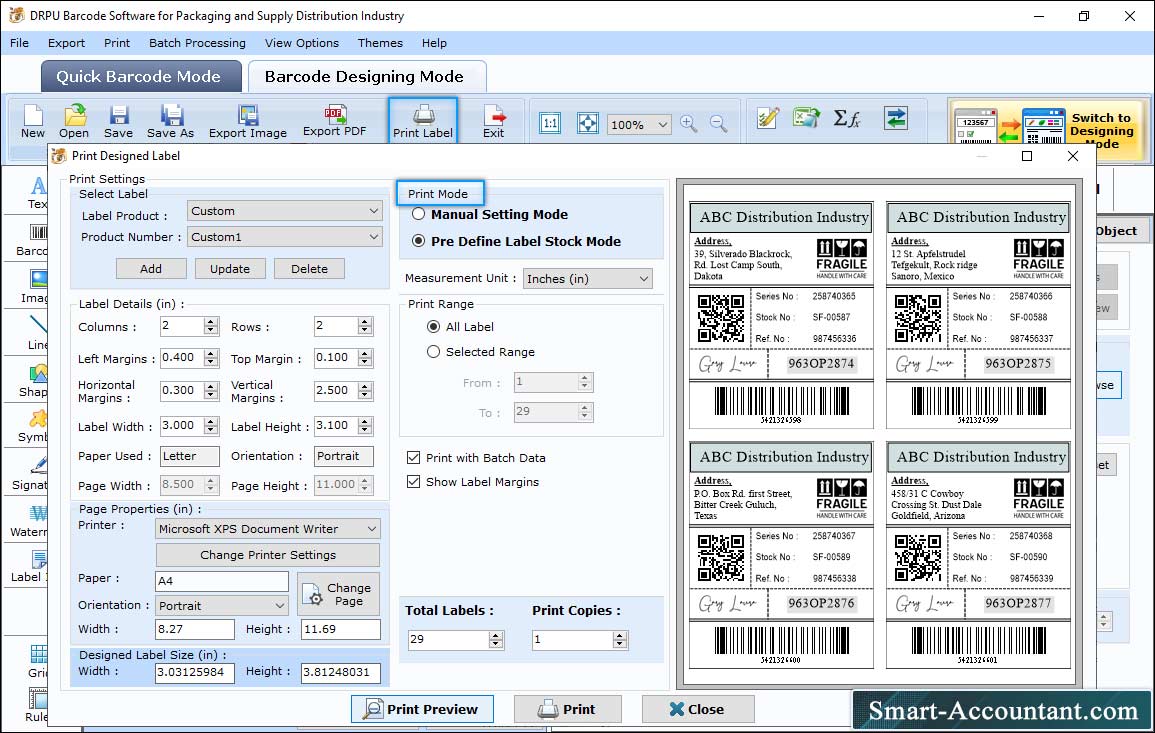Click the Delete label button
The image size is (1155, 733).
(x=309, y=269)
